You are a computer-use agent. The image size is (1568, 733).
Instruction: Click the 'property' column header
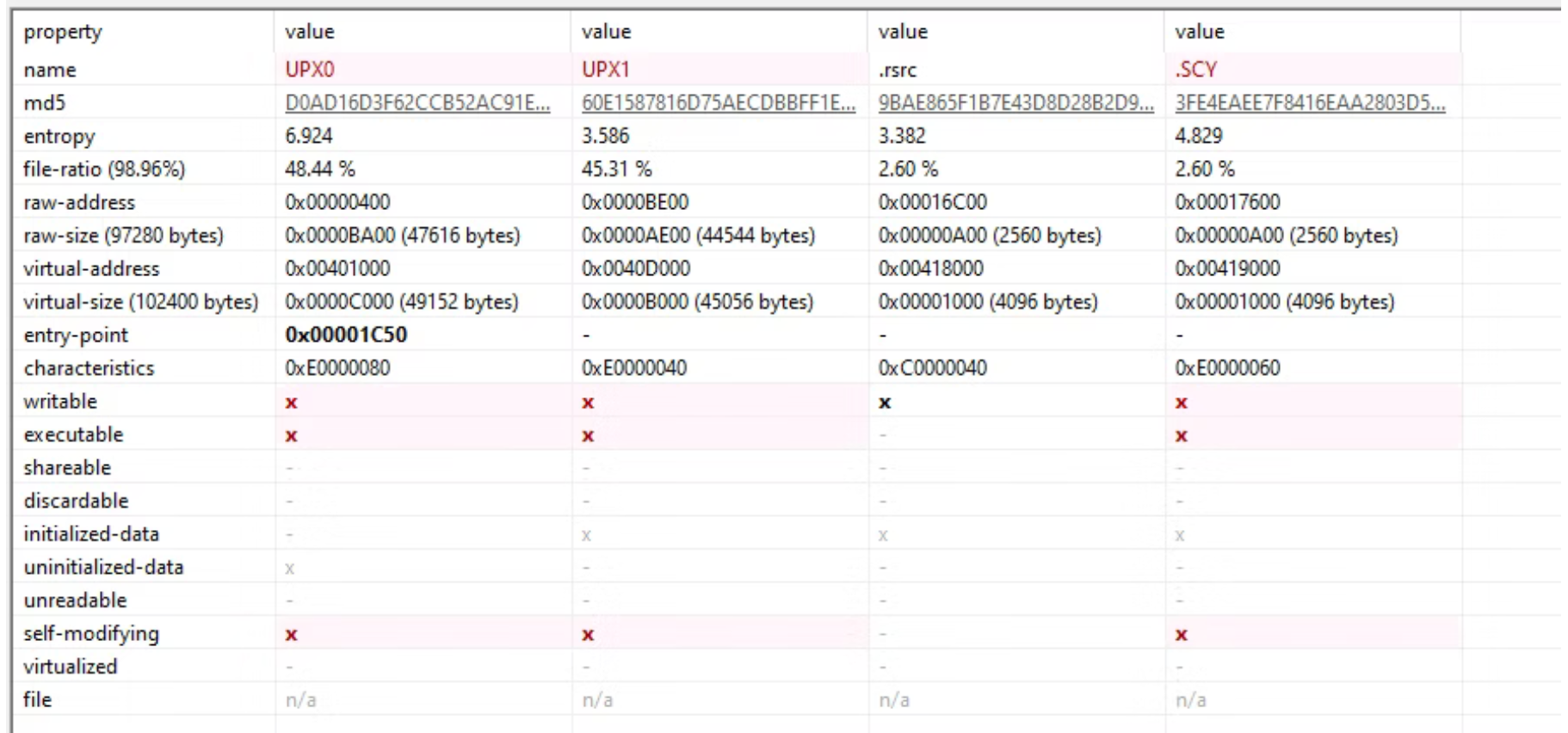tap(63, 32)
